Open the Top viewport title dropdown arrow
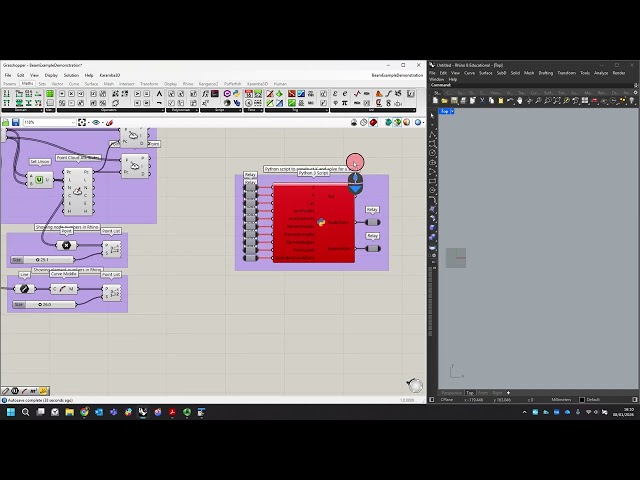This screenshot has width=640, height=480. (452, 111)
